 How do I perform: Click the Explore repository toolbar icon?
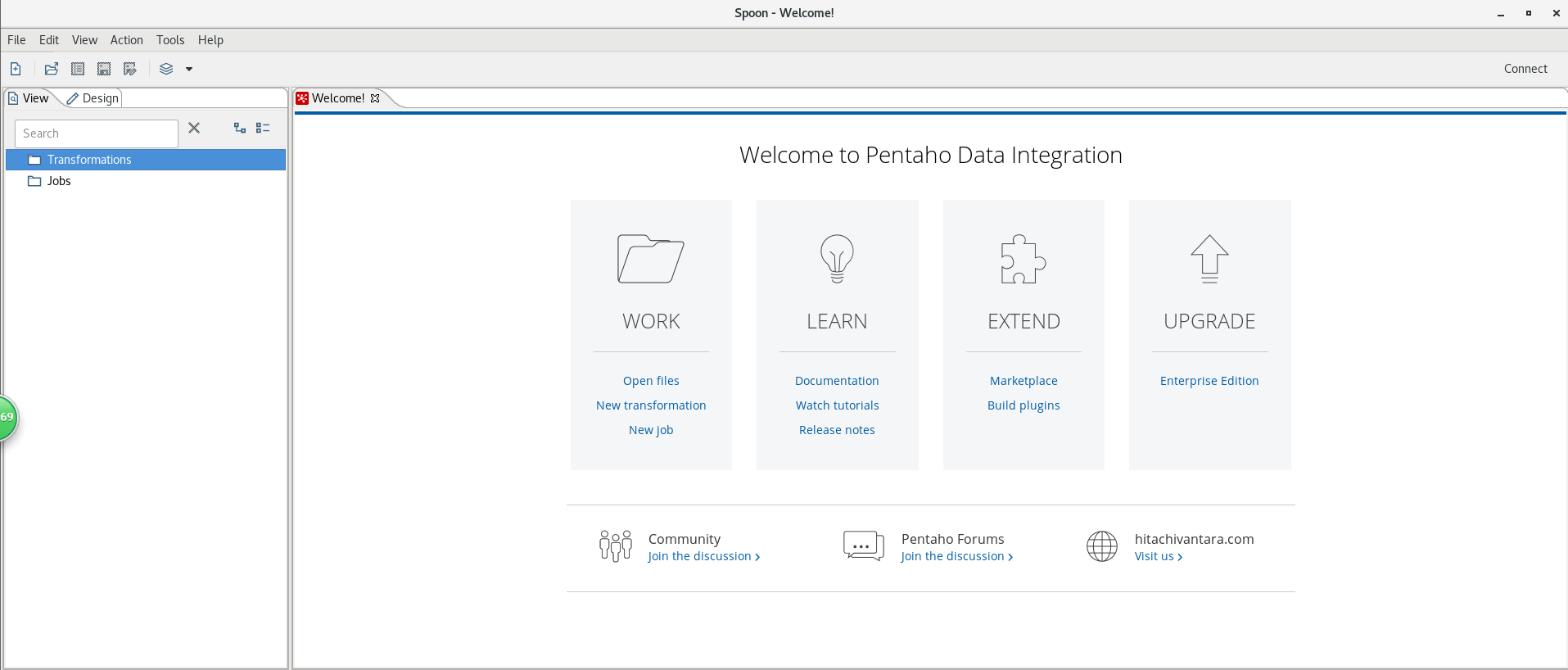(78, 69)
